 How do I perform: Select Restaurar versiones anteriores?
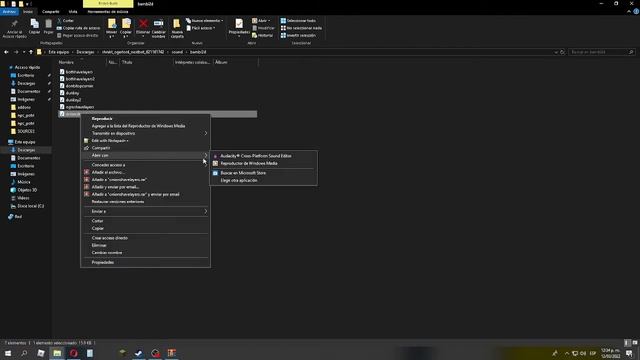[118, 202]
